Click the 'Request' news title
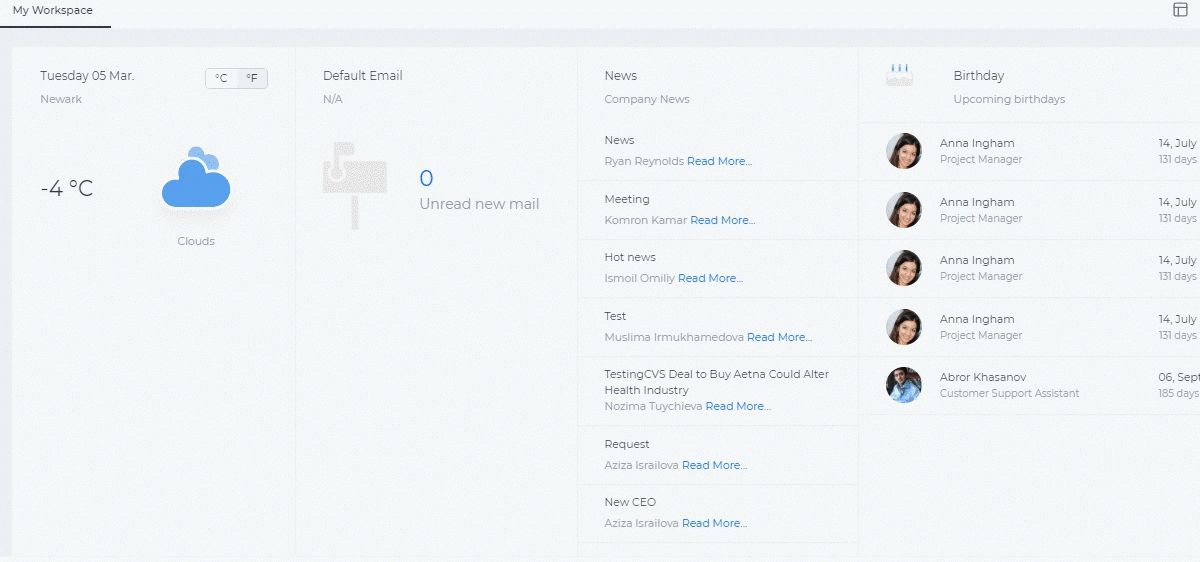 [x=627, y=444]
